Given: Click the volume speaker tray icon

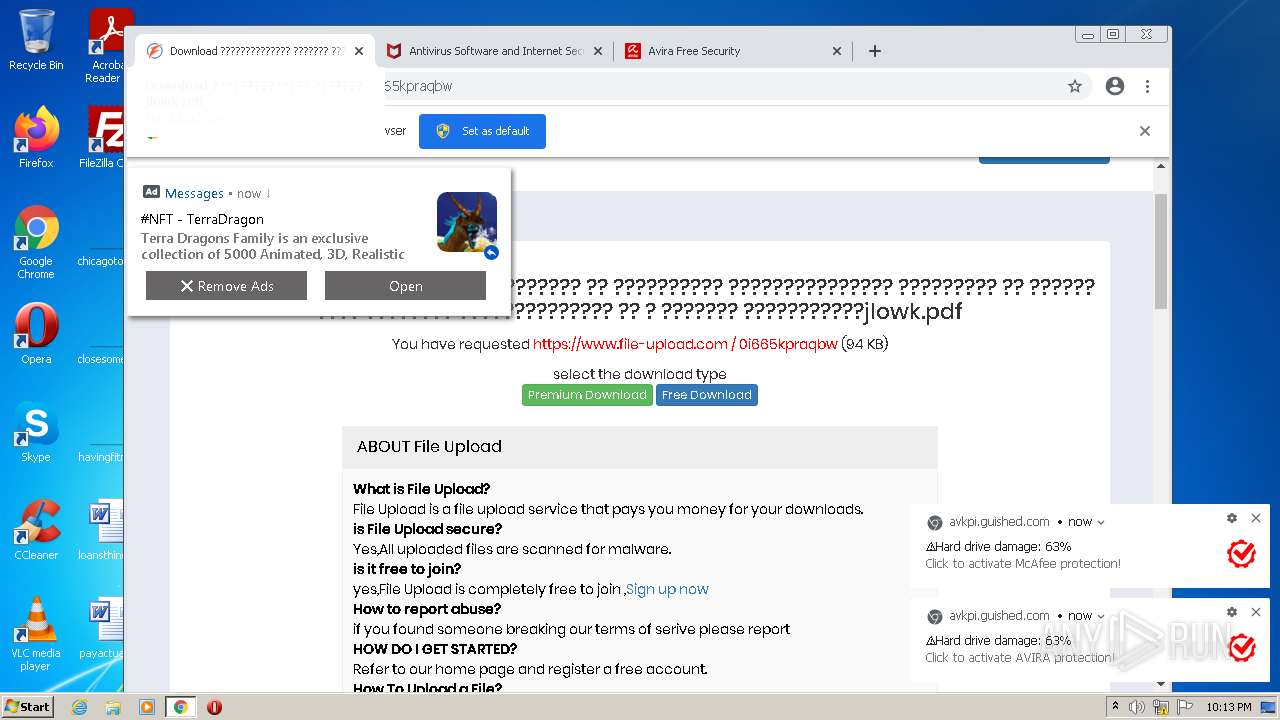Looking at the screenshot, I should coord(1137,707).
